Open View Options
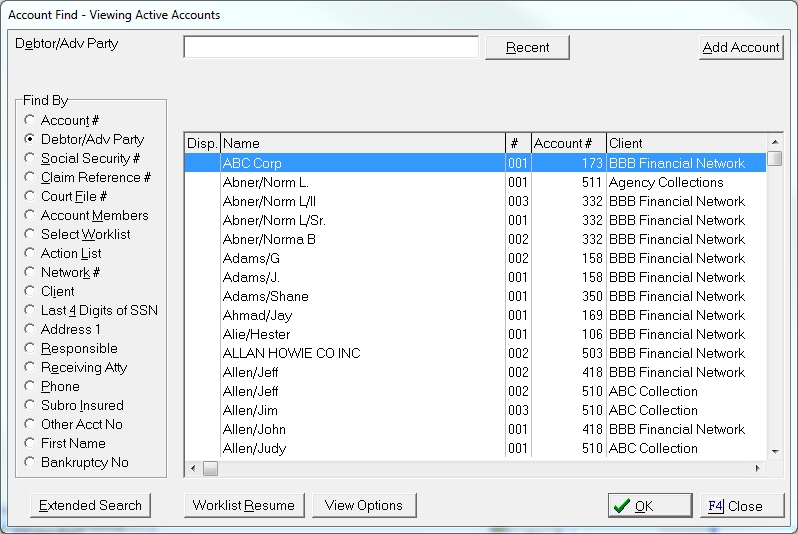This screenshot has width=798, height=534. pos(364,505)
